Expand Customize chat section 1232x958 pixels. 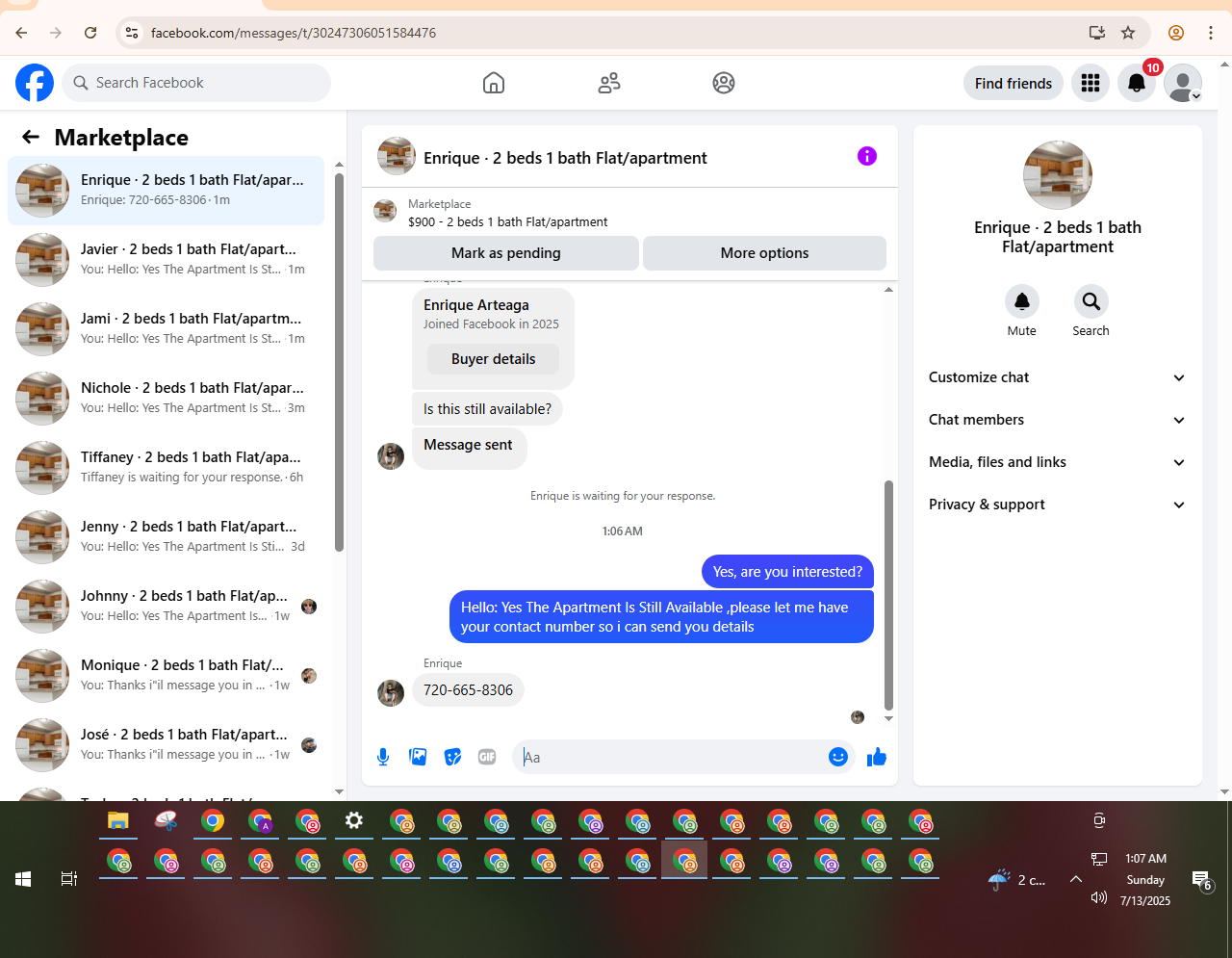[x=1057, y=377]
